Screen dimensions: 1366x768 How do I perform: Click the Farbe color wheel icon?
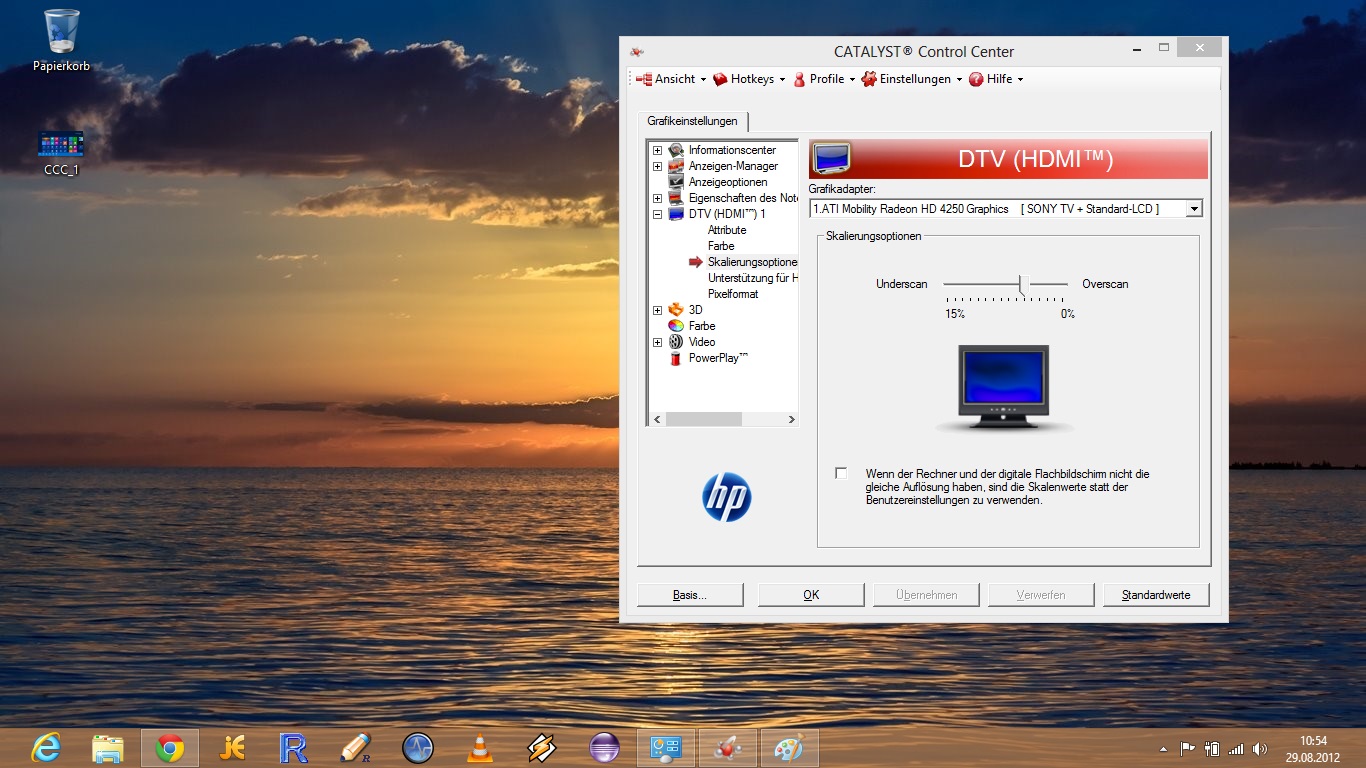676,326
